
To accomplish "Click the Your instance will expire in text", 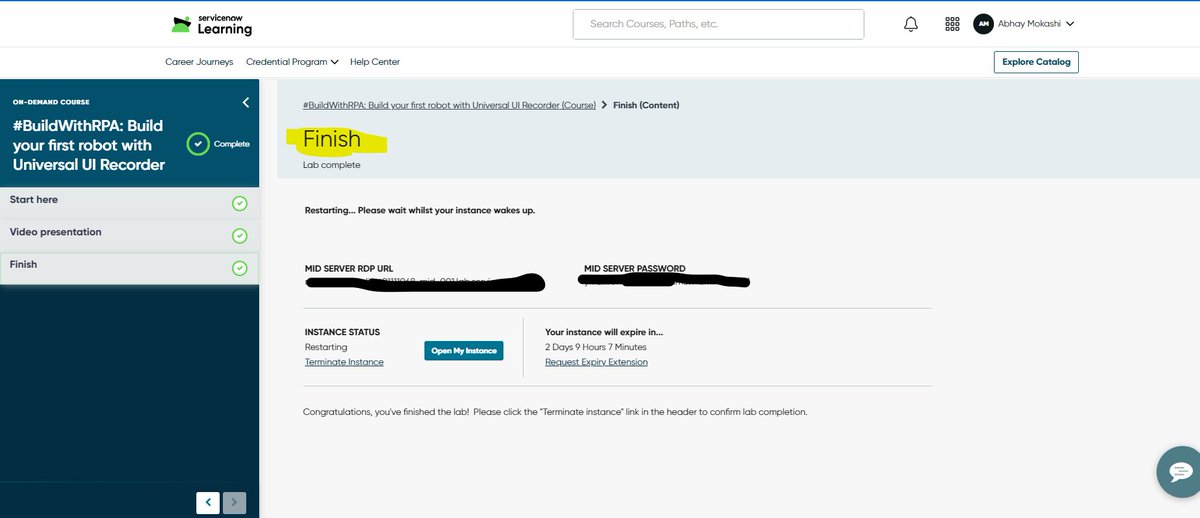I will [x=604, y=332].
